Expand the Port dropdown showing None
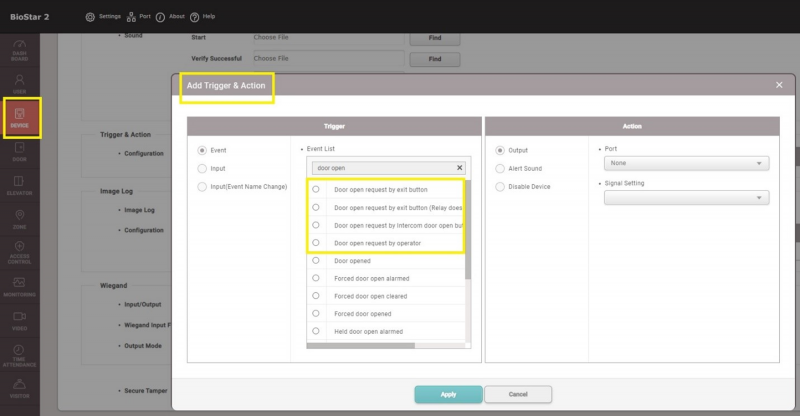The width and height of the screenshot is (800, 416). [x=686, y=163]
